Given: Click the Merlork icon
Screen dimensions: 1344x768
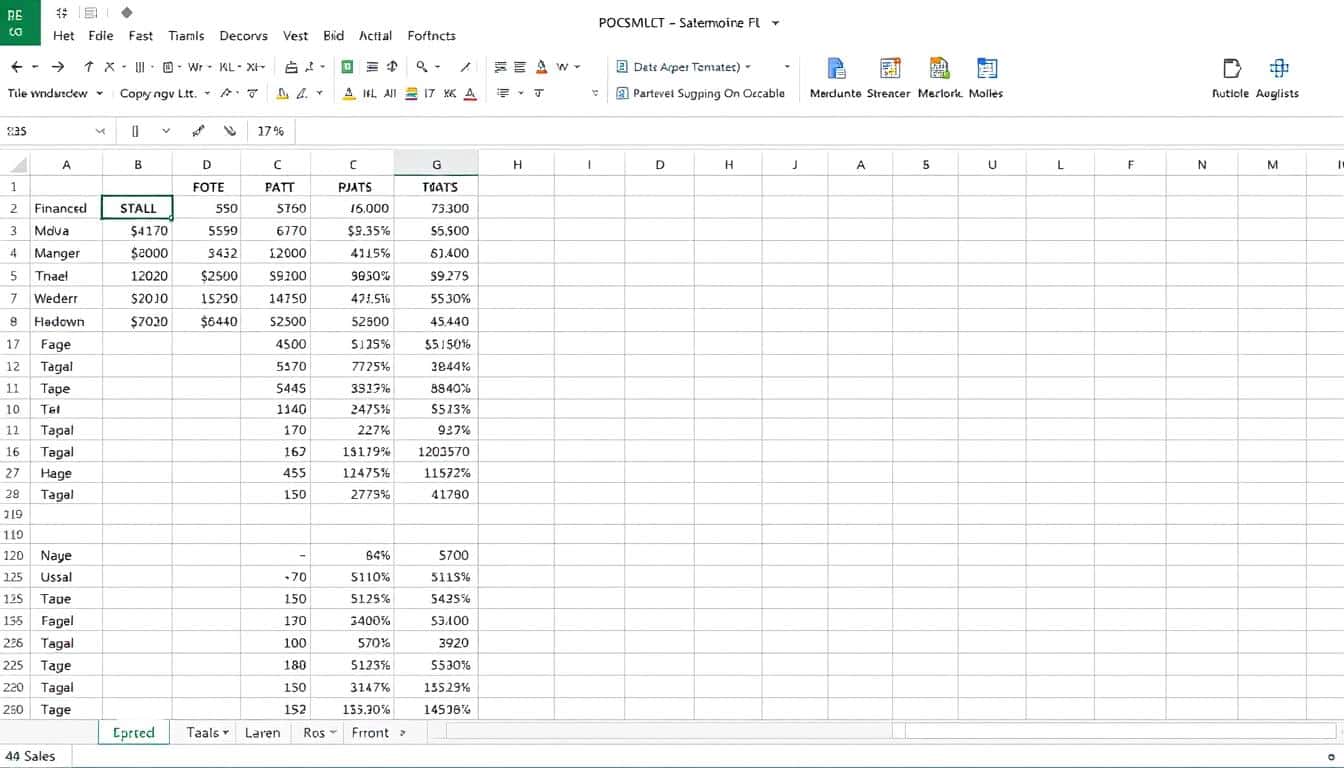Looking at the screenshot, I should [x=939, y=68].
